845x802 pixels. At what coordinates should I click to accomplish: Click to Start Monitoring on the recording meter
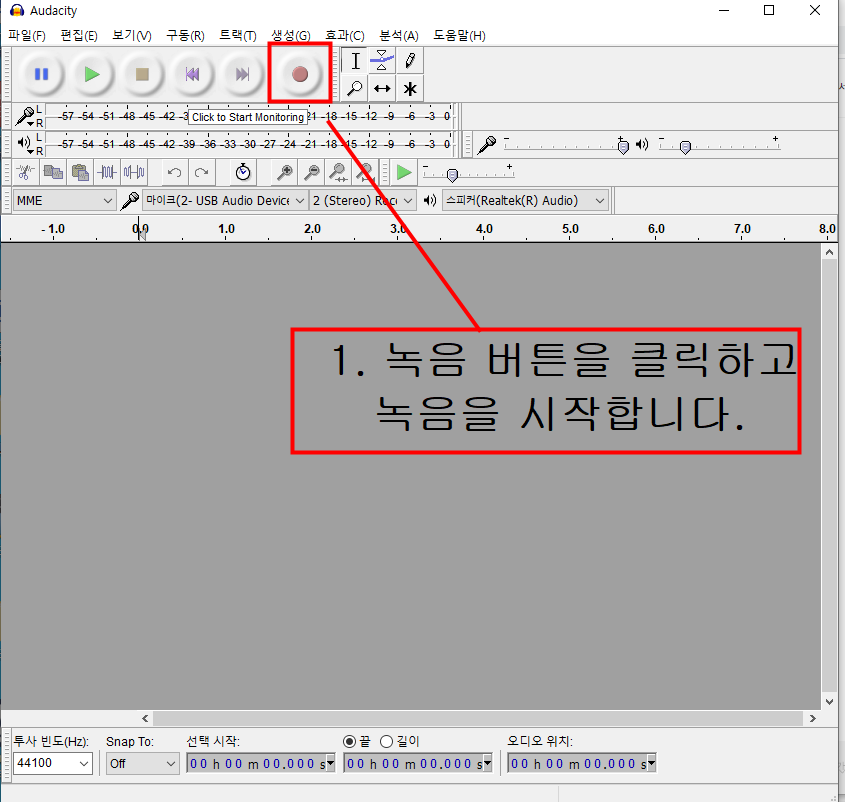[x=248, y=117]
